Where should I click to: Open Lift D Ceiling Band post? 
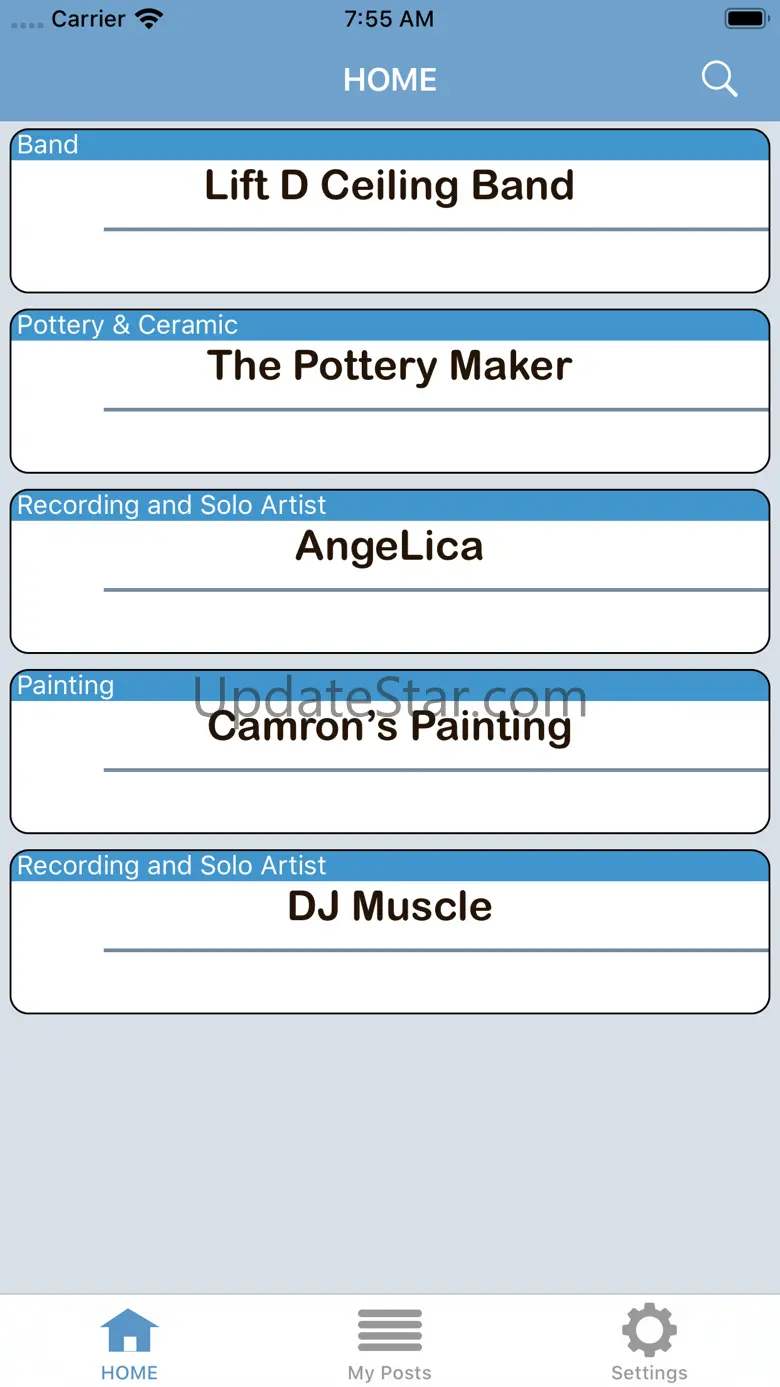tap(390, 211)
